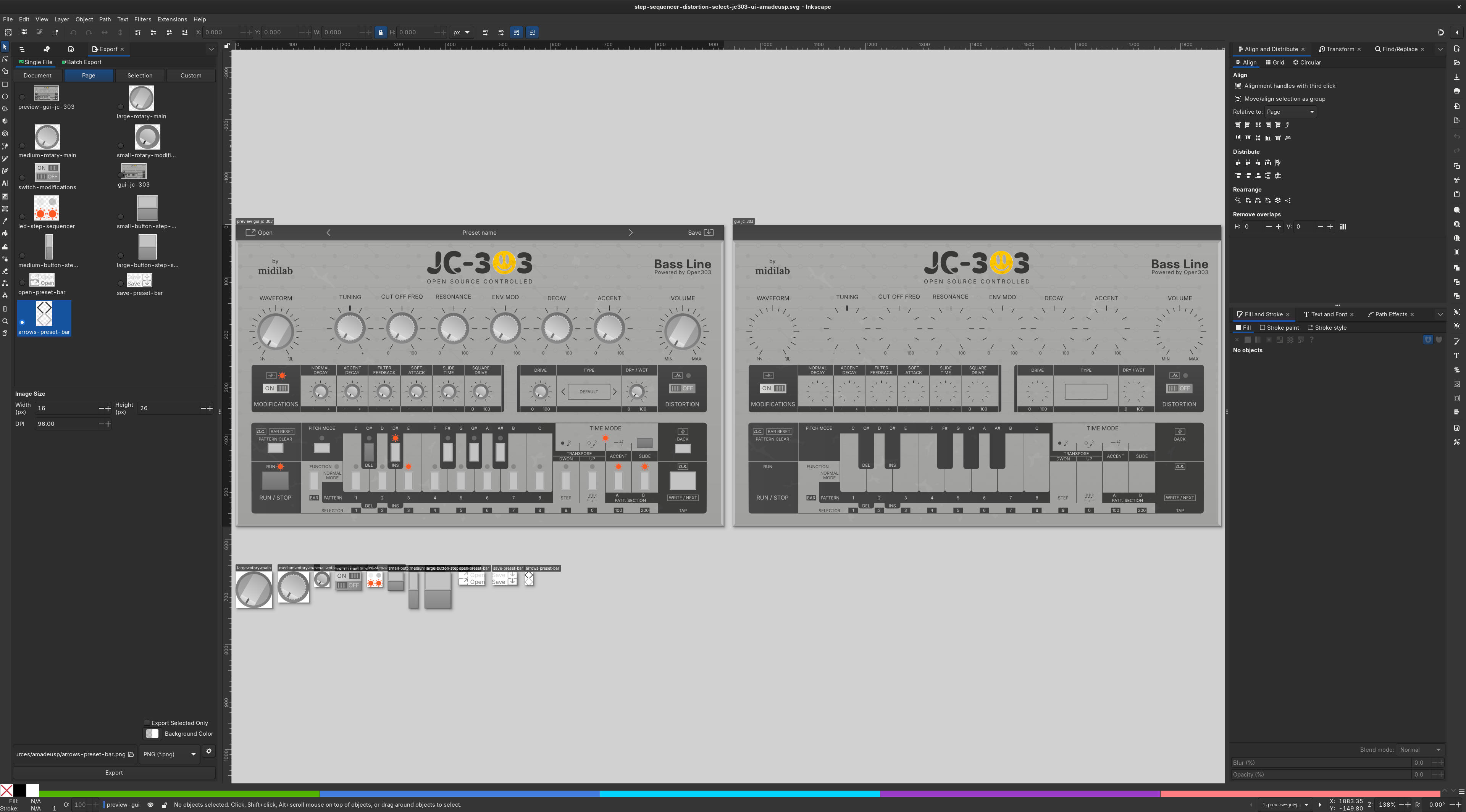Open the Blend mode dropdown
1466x812 pixels.
[1420, 749]
